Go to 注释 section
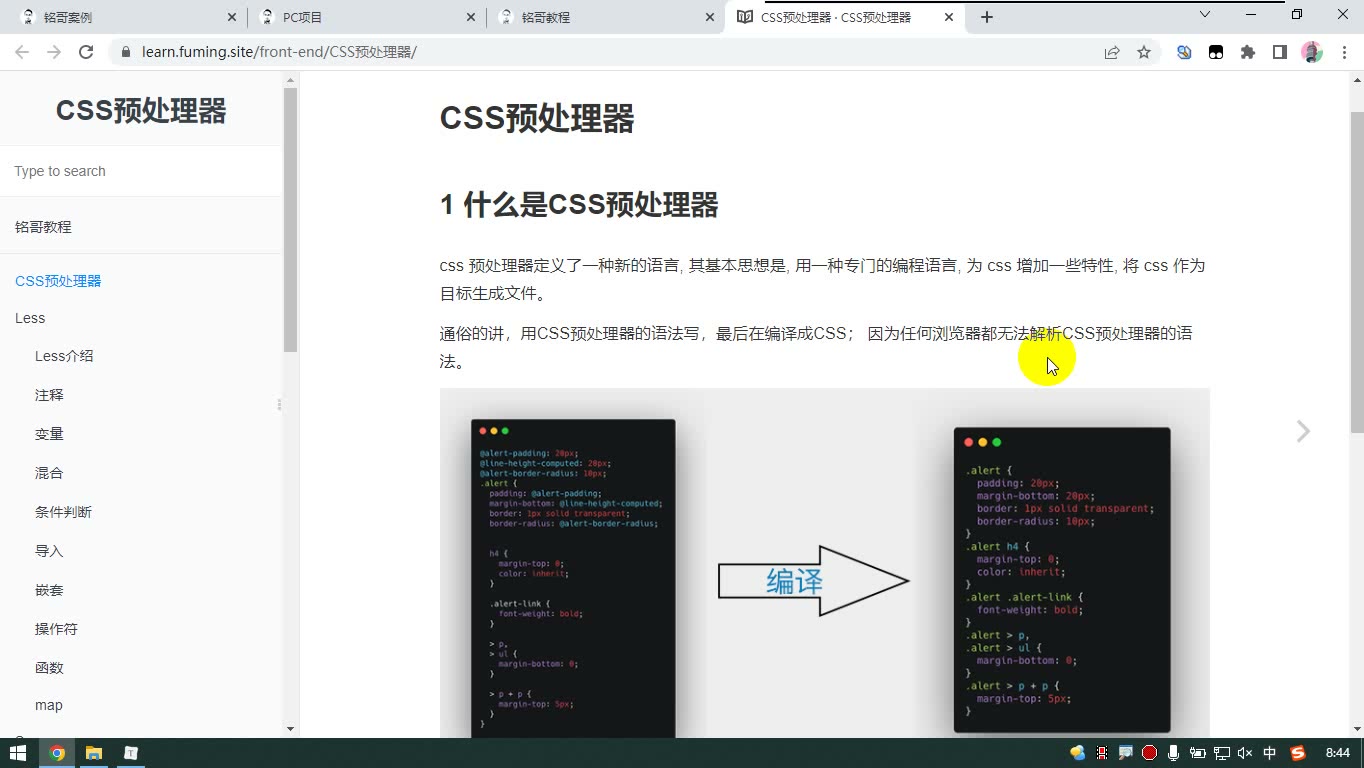The image size is (1364, 768). pos(49,395)
